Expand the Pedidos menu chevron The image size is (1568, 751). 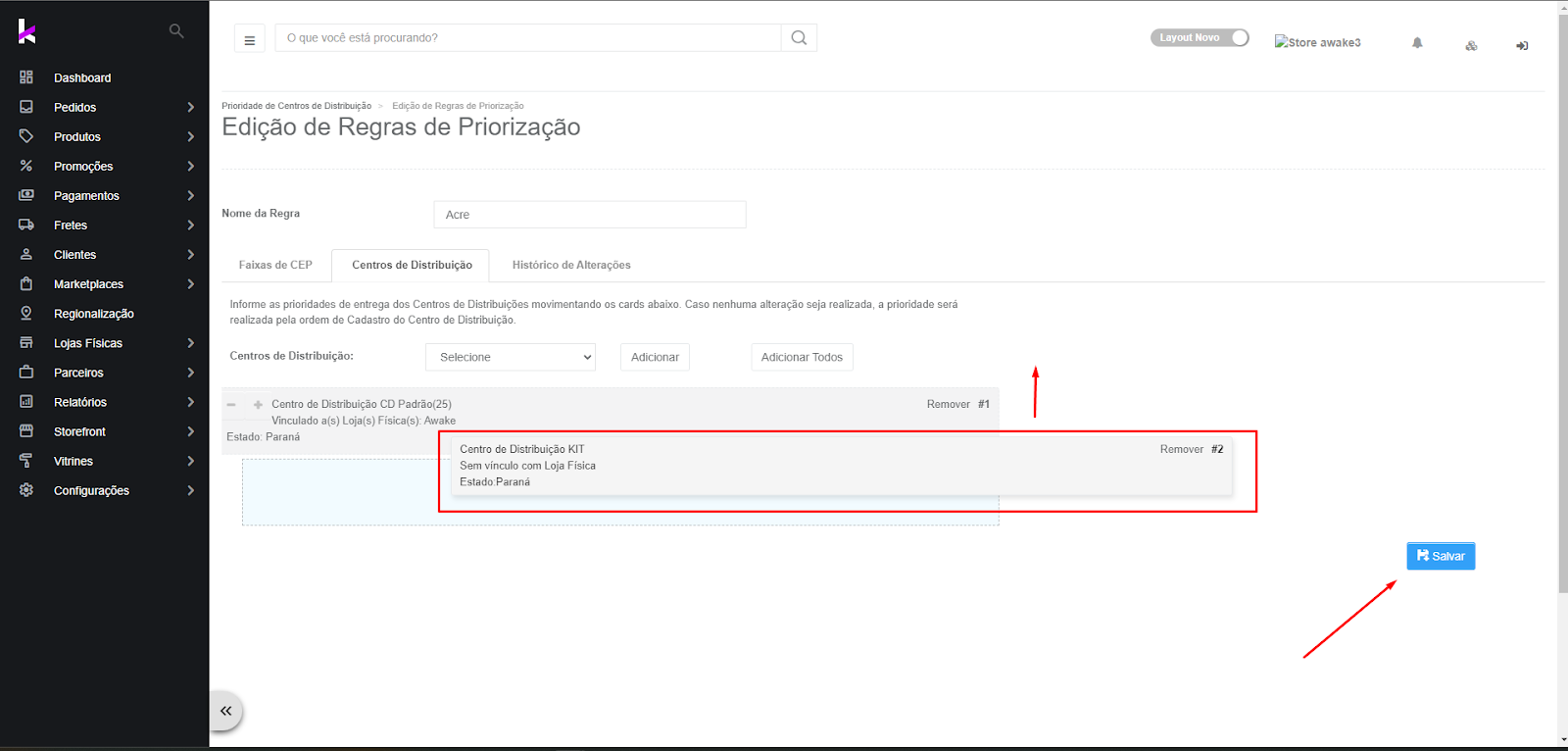click(x=191, y=107)
